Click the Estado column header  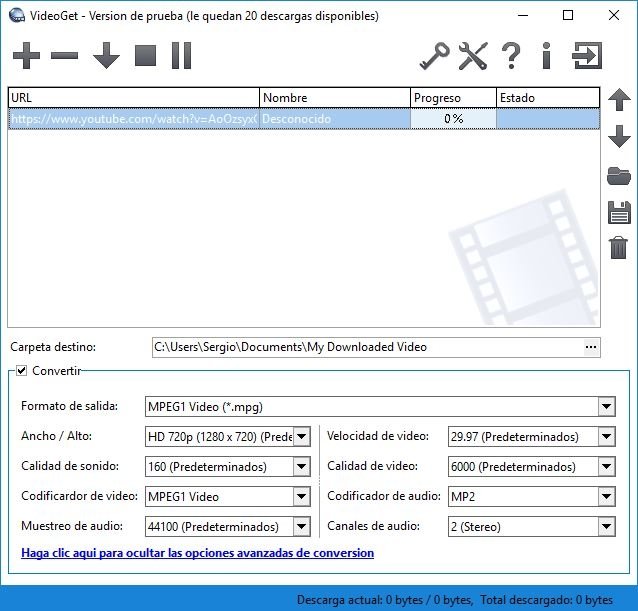coord(548,98)
